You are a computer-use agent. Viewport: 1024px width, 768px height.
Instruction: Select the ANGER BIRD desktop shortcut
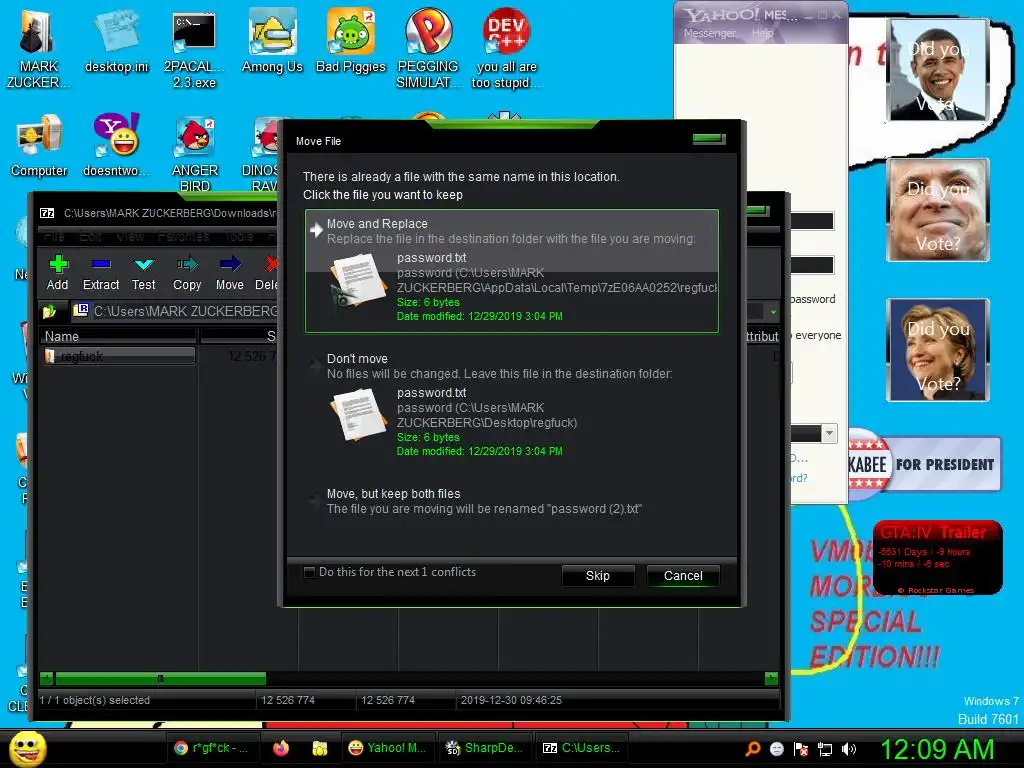coord(195,153)
